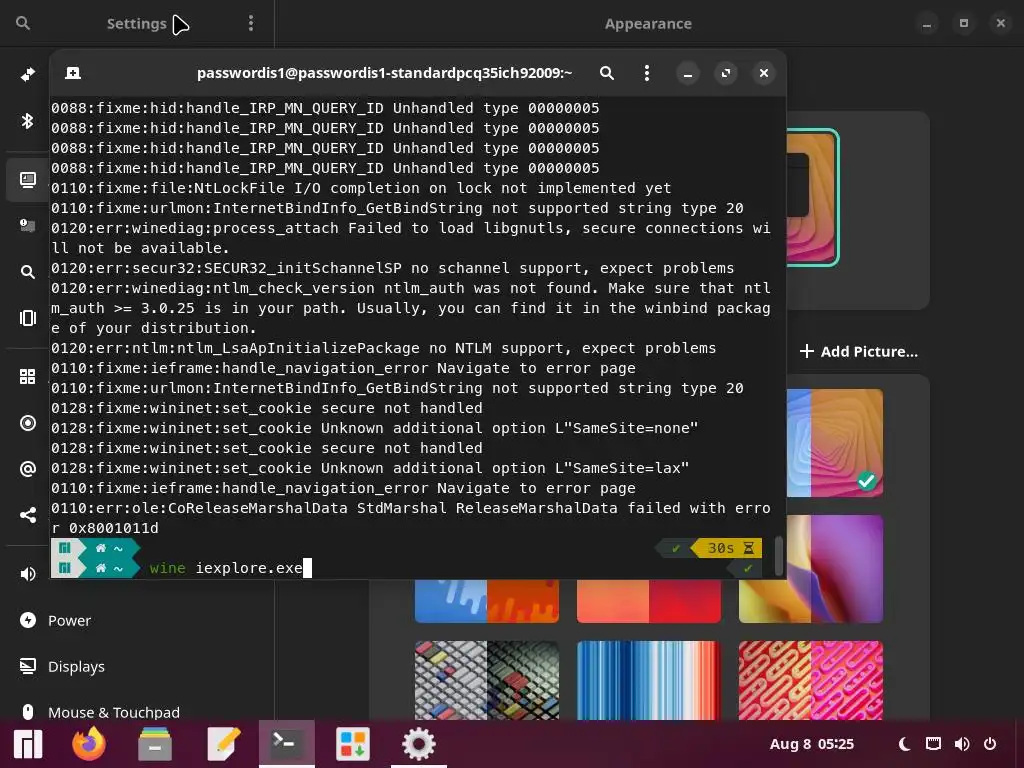Choose the blue and orange drip wallpaper
This screenshot has width=1024, height=768.
(x=487, y=601)
